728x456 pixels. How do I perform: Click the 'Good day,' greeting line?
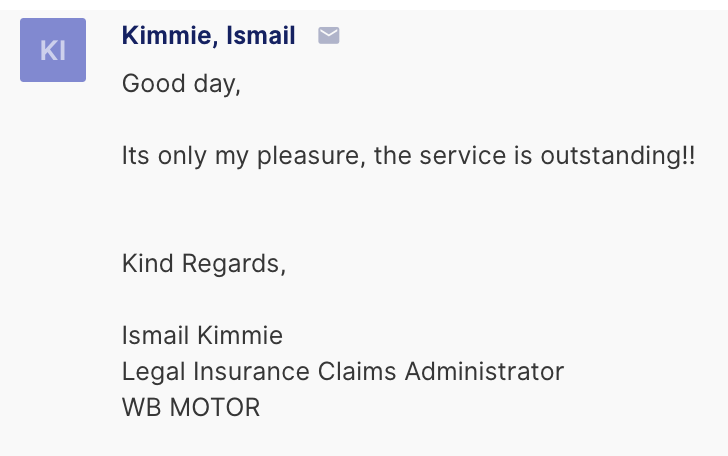(181, 84)
